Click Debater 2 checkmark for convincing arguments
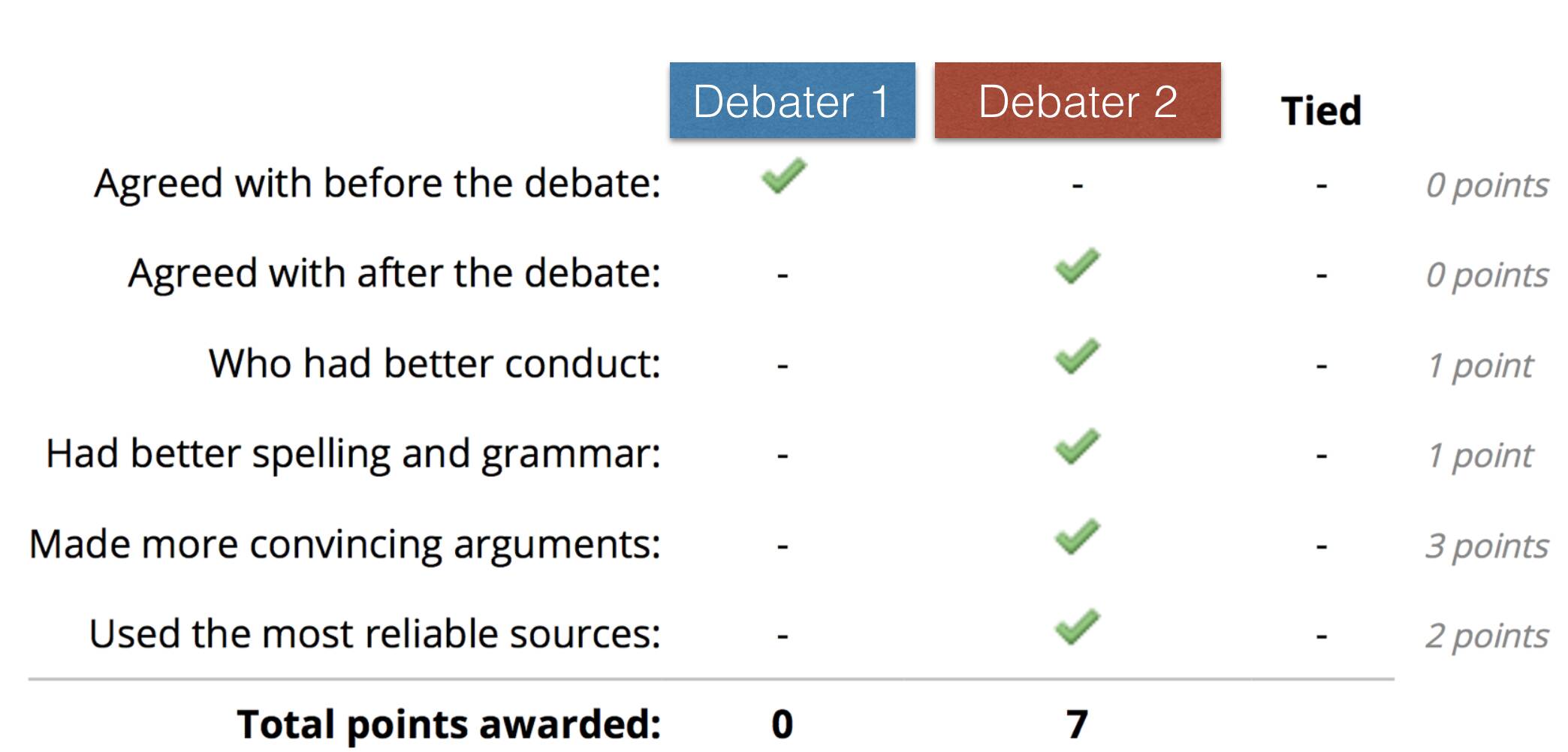Image resolution: width=1568 pixels, height=752 pixels. (x=1077, y=536)
